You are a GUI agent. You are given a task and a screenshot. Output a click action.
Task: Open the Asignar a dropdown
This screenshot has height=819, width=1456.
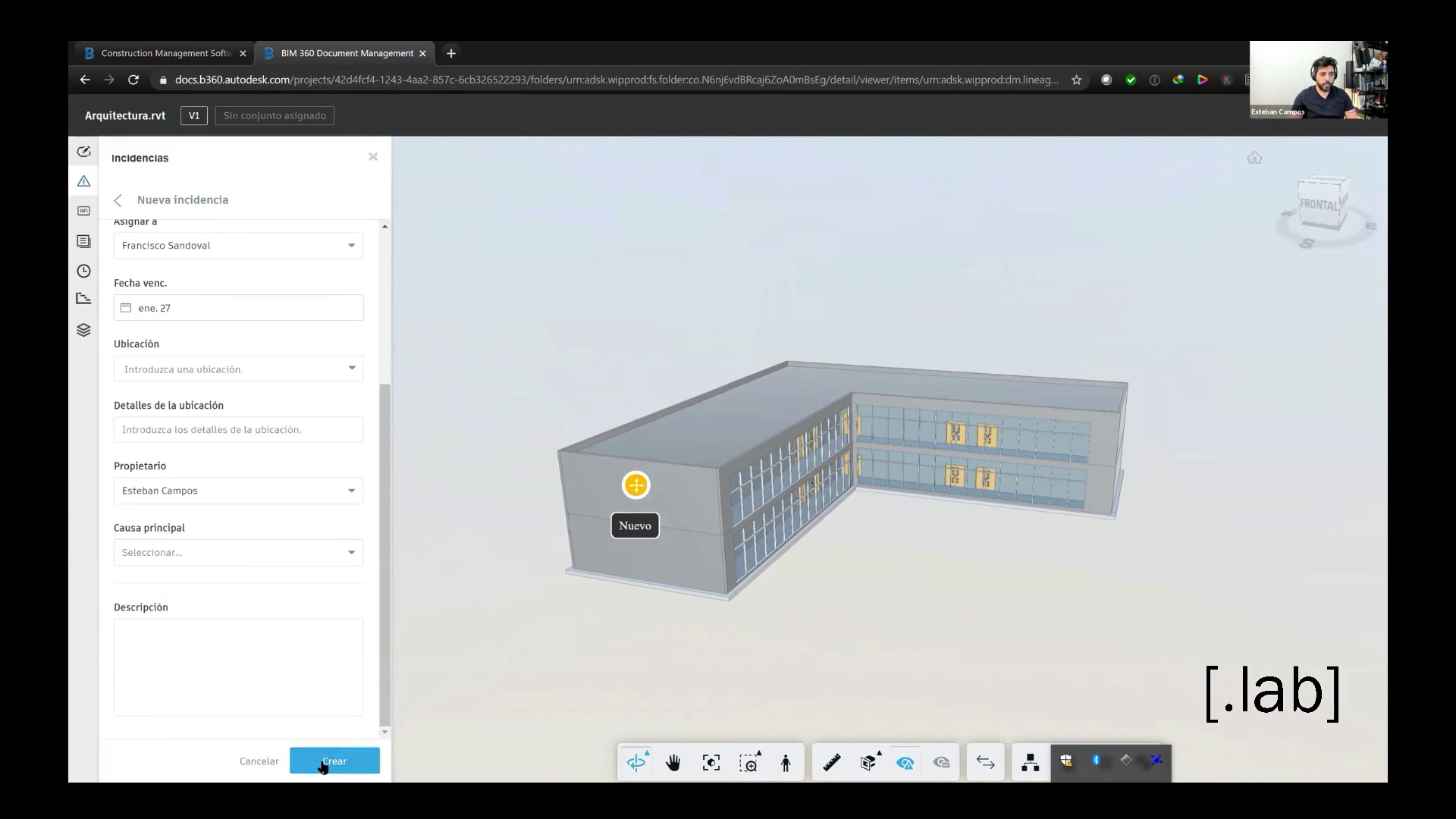coord(238,246)
